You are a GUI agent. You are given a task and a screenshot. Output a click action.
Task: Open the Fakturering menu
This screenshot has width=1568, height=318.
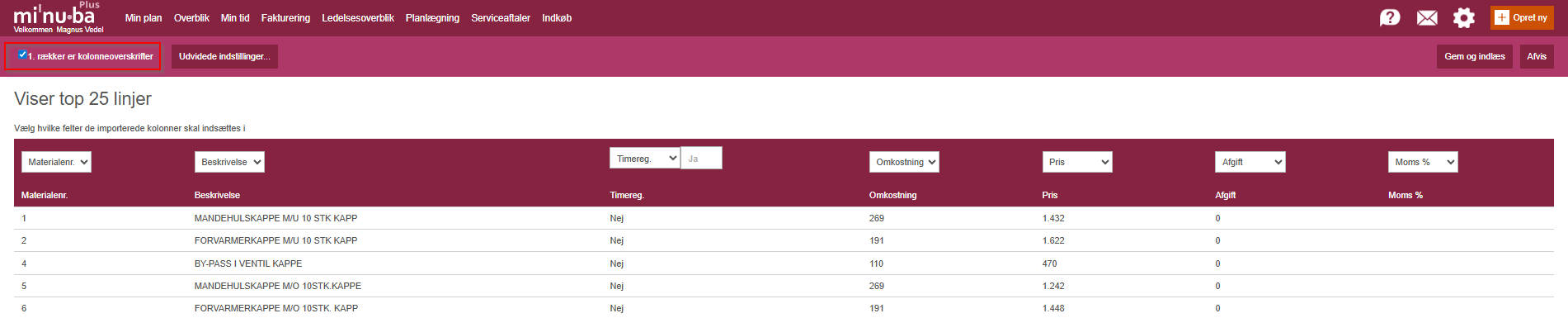click(x=285, y=18)
